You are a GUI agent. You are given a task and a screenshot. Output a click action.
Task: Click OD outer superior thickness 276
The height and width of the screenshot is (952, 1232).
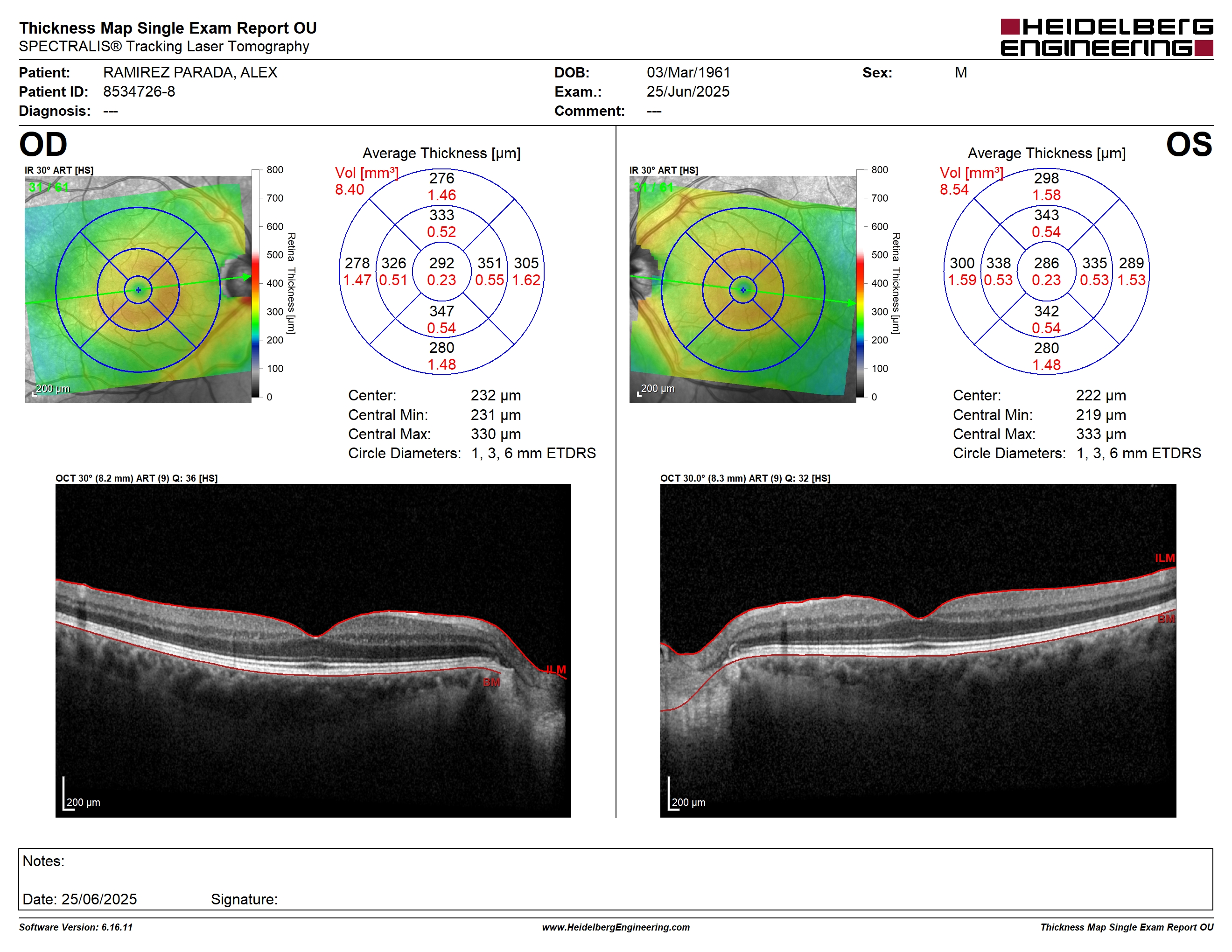441,178
